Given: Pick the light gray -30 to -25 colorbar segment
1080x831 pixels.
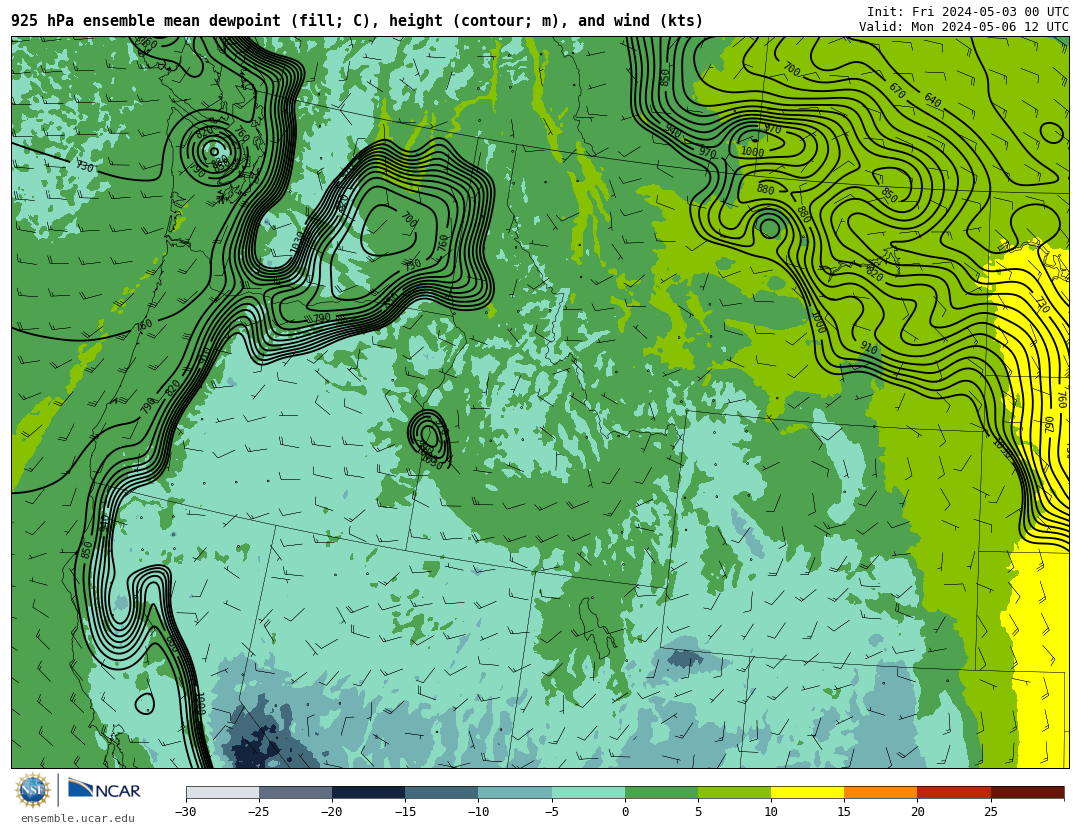Looking at the screenshot, I should tap(222, 792).
